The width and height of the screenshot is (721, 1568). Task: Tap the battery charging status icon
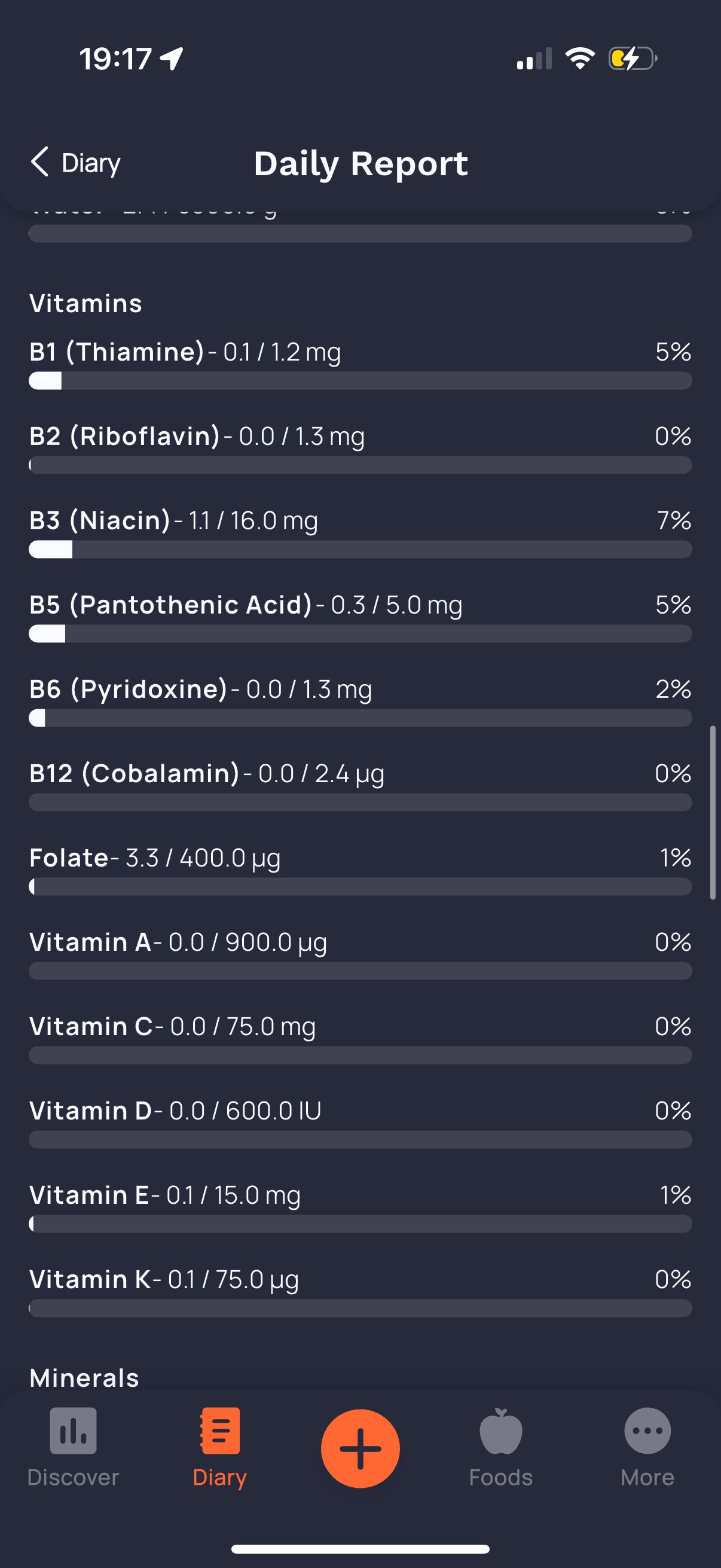[632, 59]
